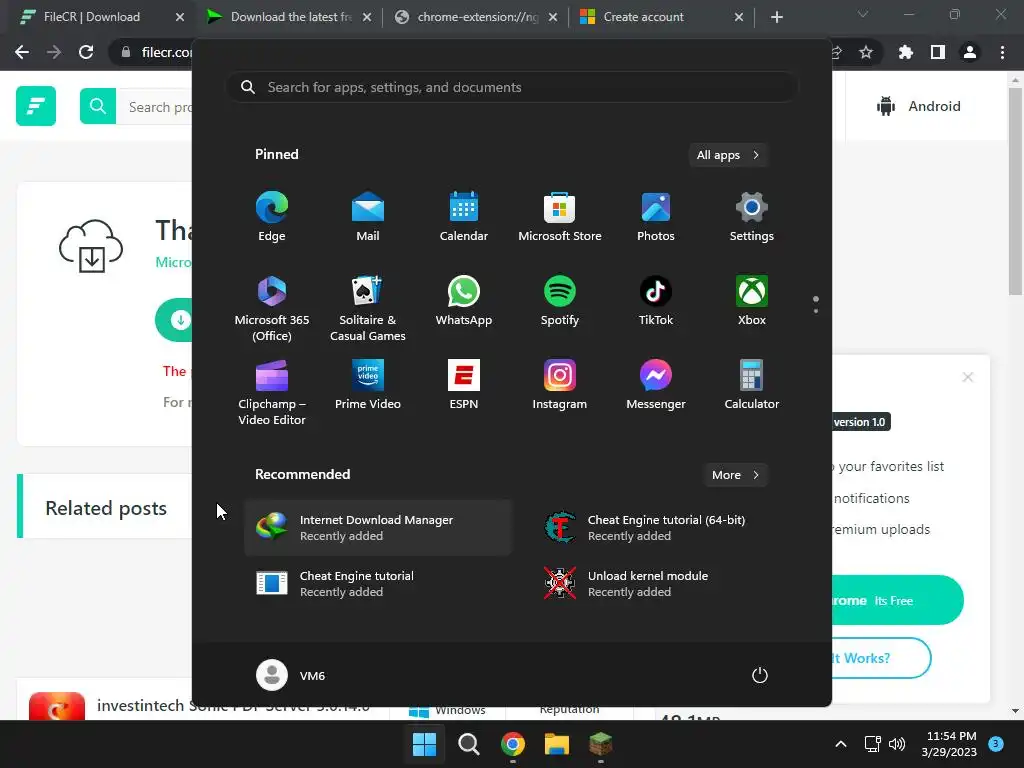The image size is (1024, 768).
Task: Open the ESPN app
Action: pyautogui.click(x=464, y=385)
